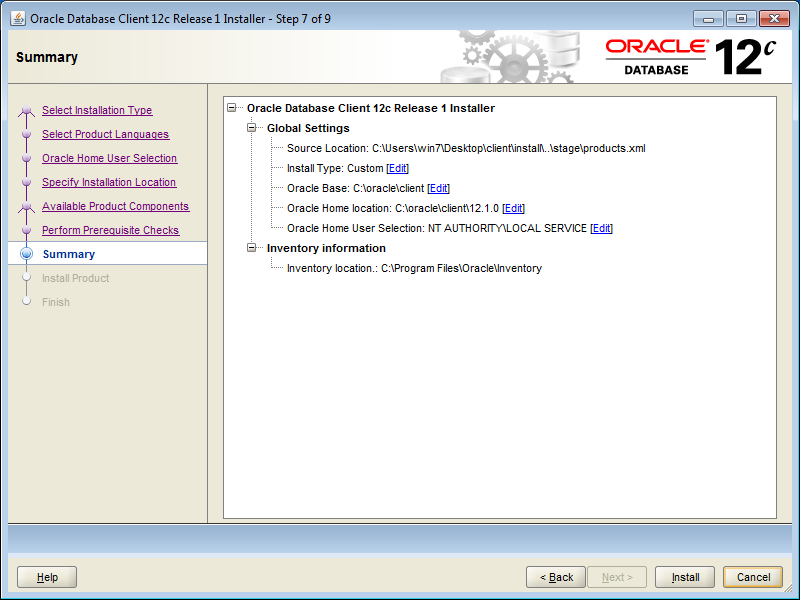Image resolution: width=800 pixels, height=600 pixels.
Task: Select the Source Location tree row
Action: point(466,148)
